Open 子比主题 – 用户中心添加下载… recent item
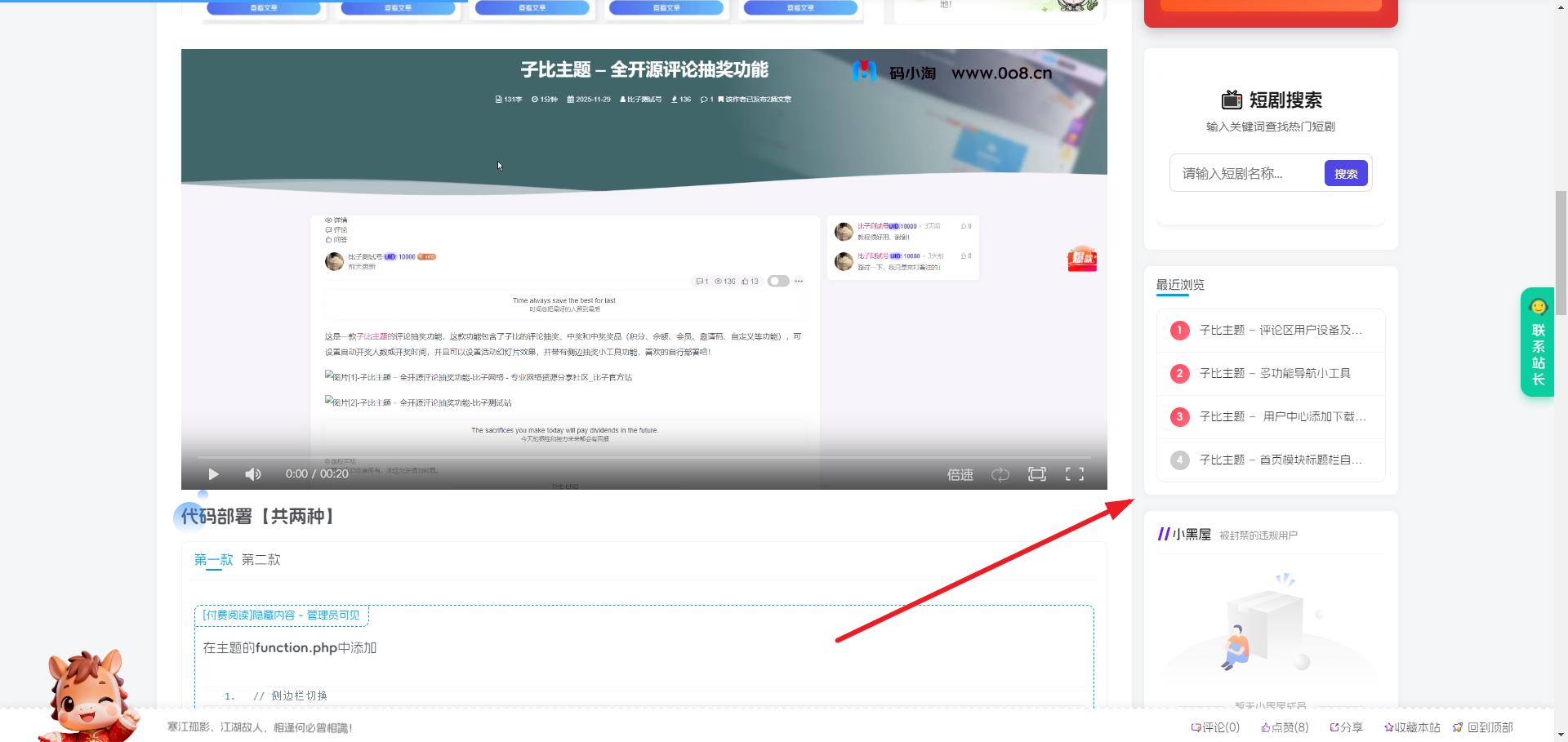The image size is (1568, 742). tap(1282, 416)
